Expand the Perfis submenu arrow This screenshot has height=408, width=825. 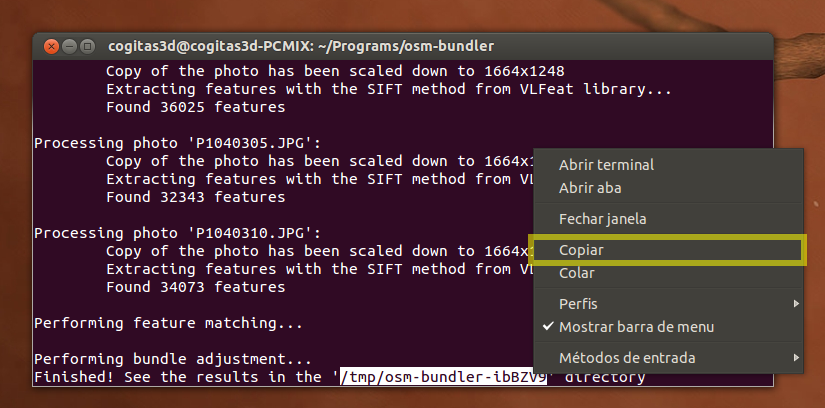click(x=797, y=304)
